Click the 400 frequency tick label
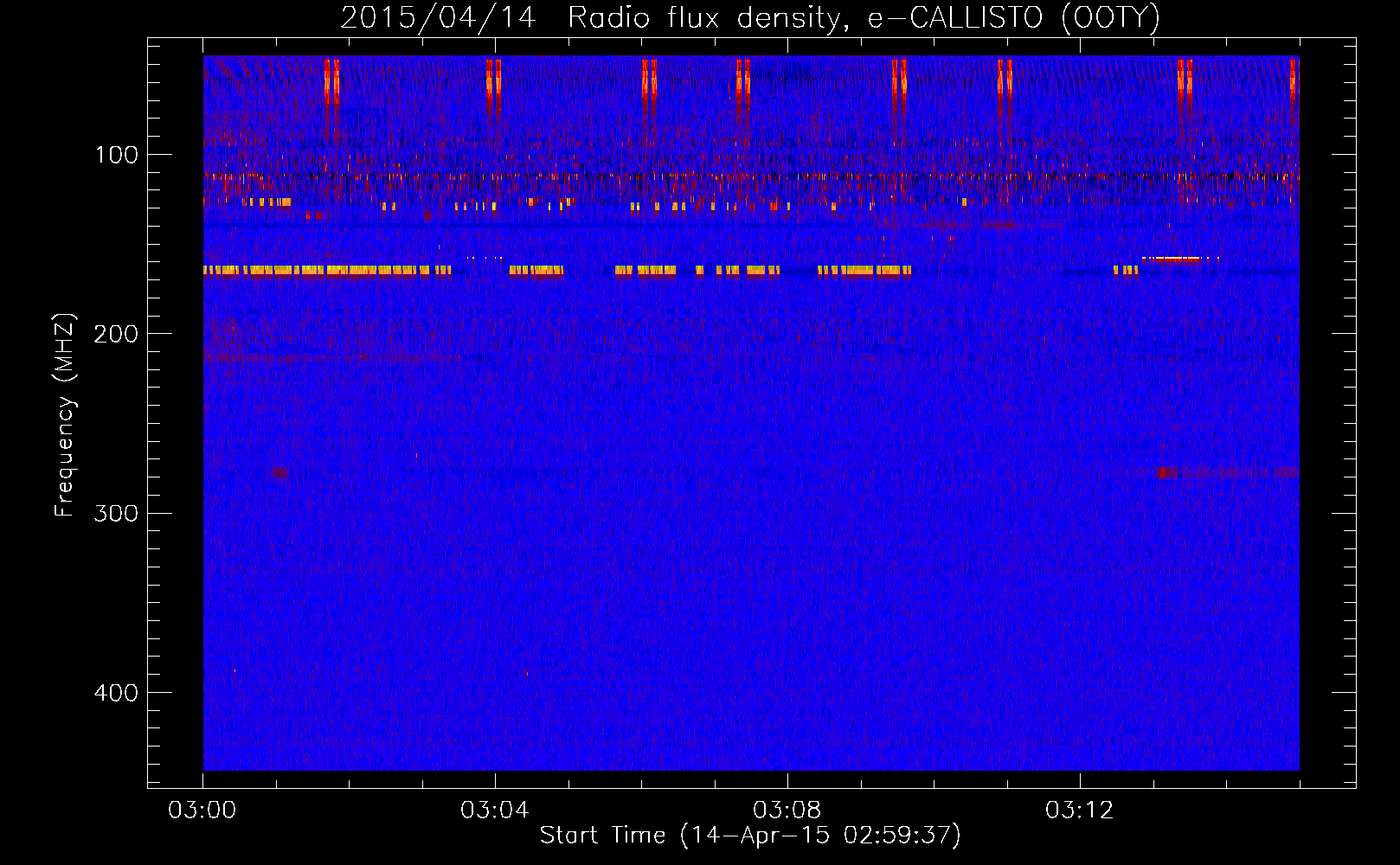 [117, 693]
